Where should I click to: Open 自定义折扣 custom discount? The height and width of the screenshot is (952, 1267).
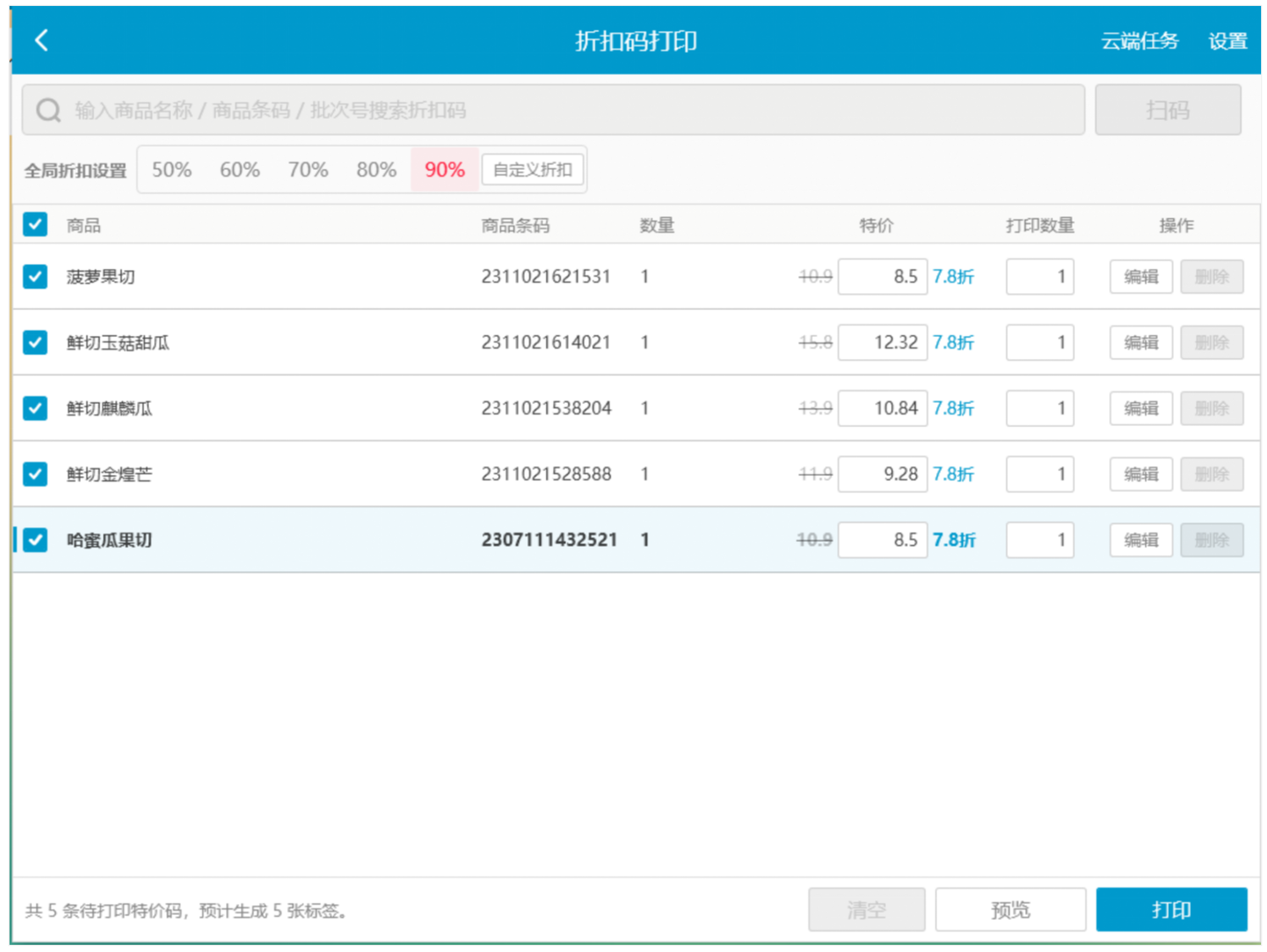tap(532, 169)
